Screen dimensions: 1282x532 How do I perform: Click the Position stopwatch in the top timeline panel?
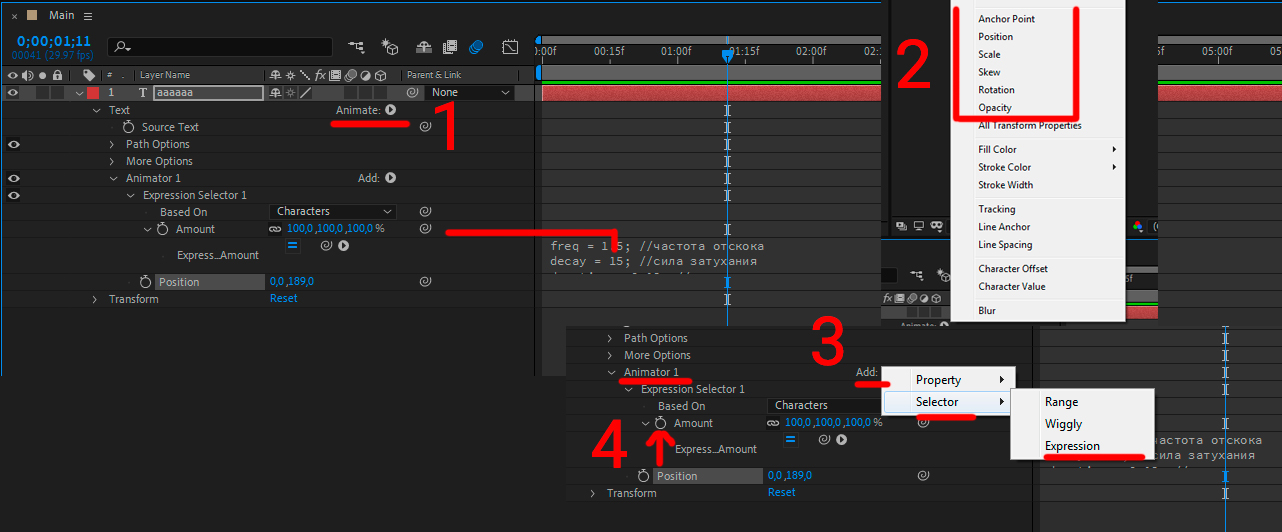coord(145,282)
